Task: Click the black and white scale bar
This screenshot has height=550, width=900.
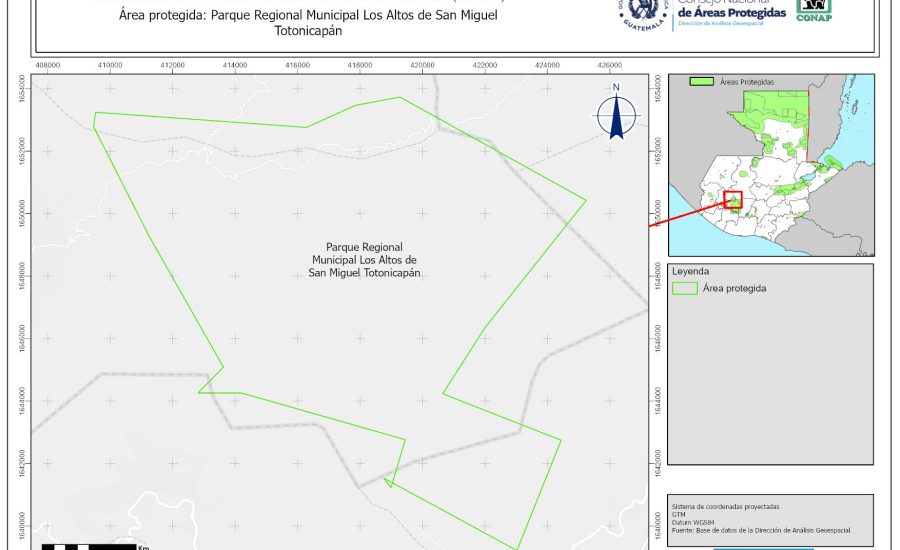Action: point(90,546)
